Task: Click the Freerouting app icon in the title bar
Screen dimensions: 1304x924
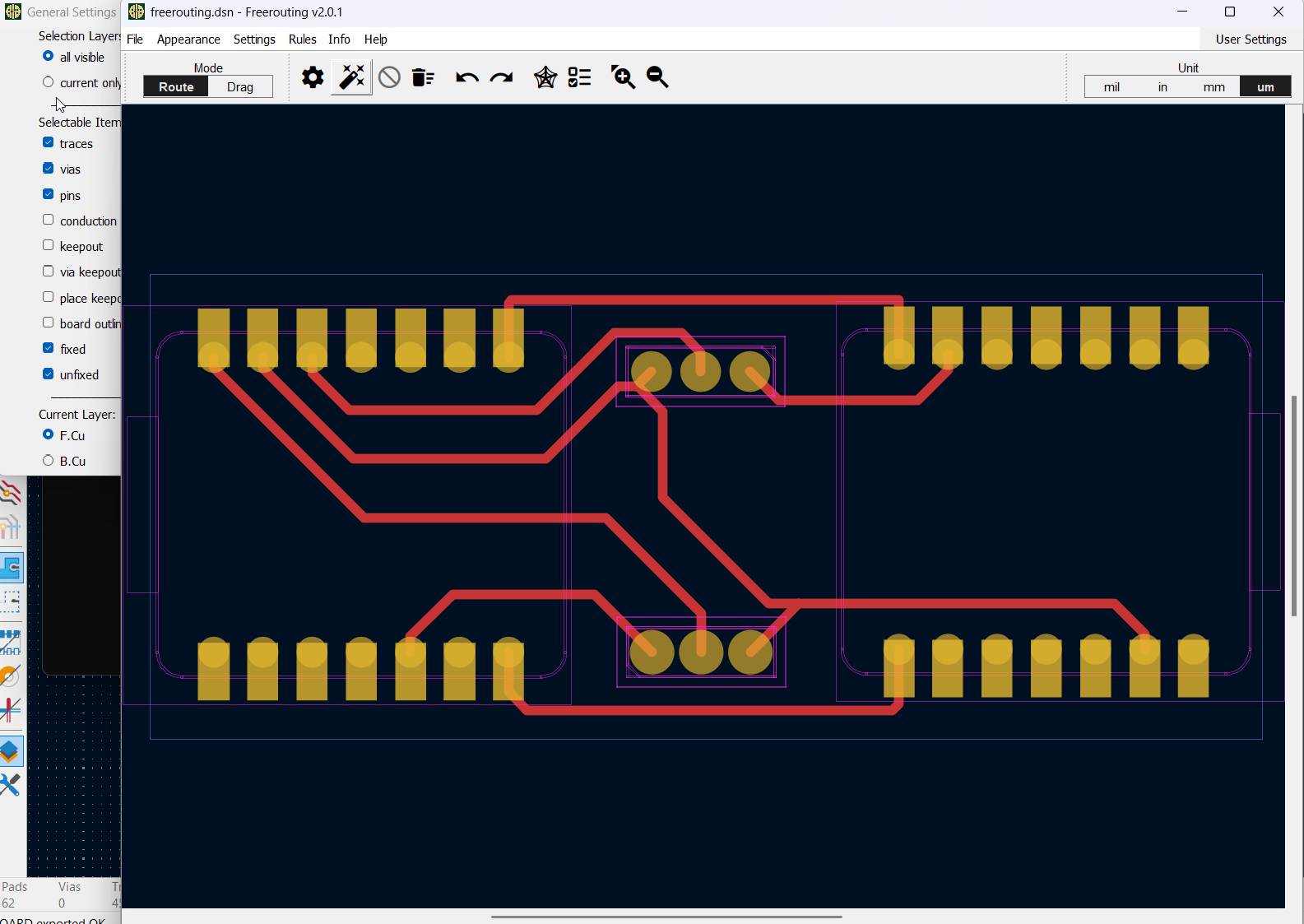Action: coord(137,12)
